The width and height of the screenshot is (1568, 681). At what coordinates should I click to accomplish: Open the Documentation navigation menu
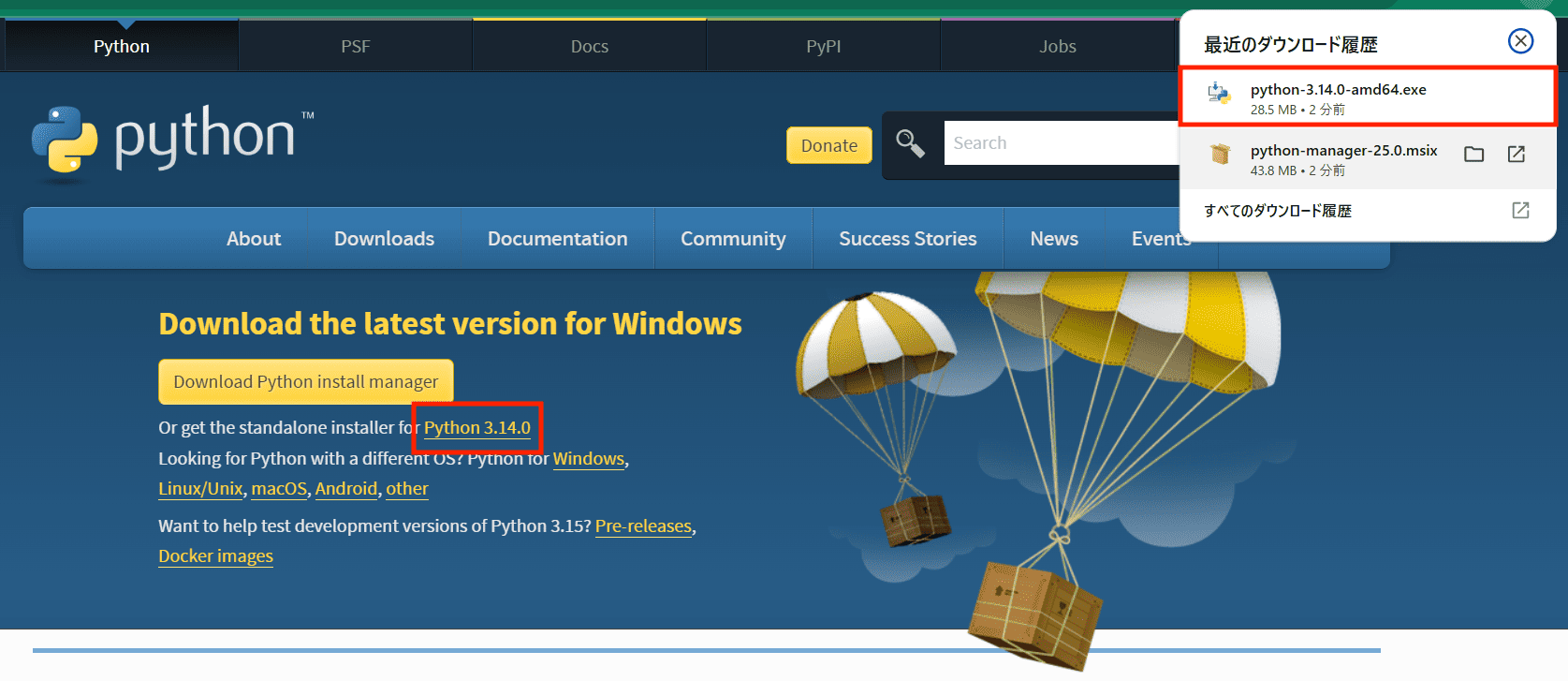(557, 239)
